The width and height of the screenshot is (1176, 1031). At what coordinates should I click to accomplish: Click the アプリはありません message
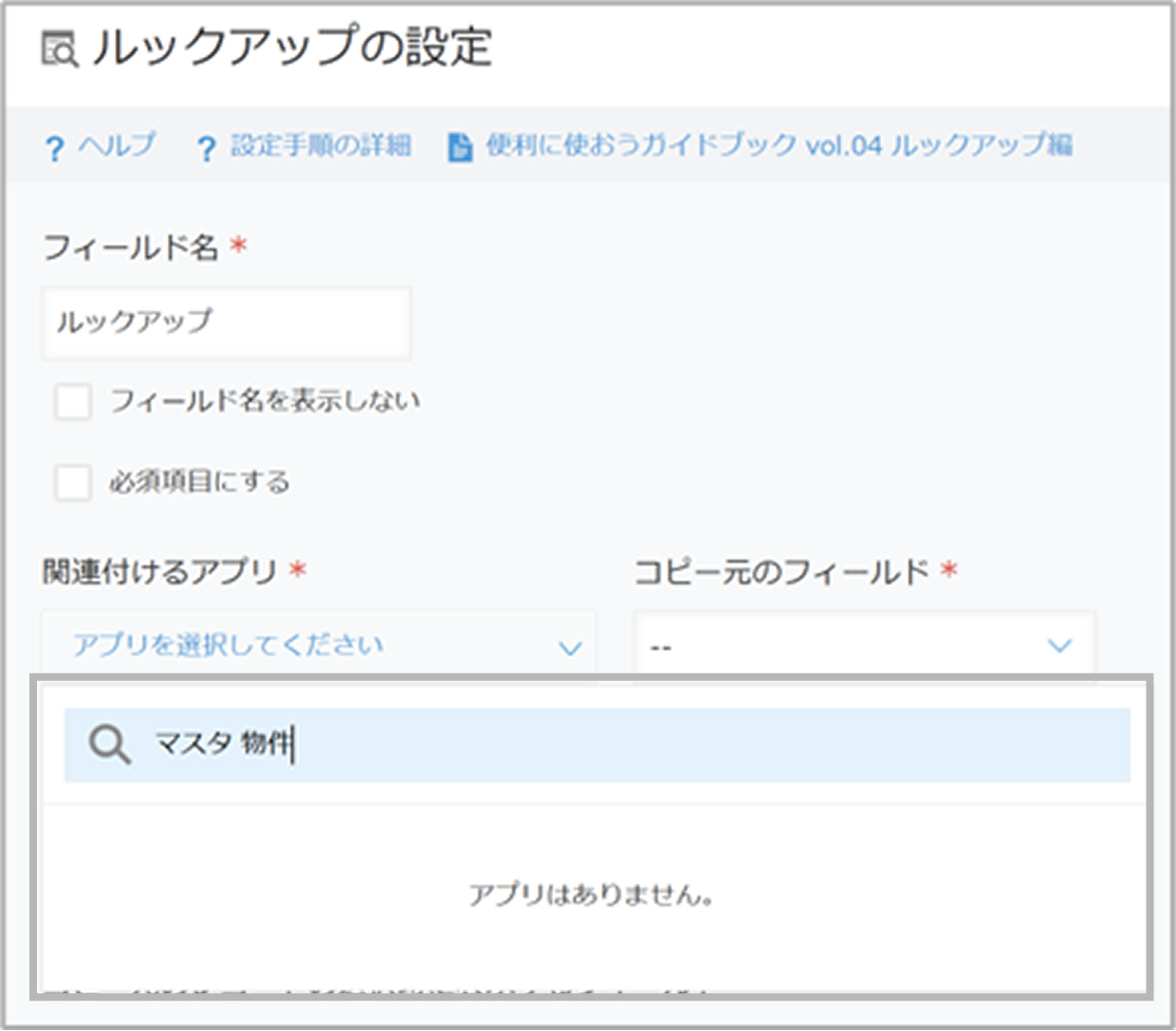pyautogui.click(x=591, y=894)
